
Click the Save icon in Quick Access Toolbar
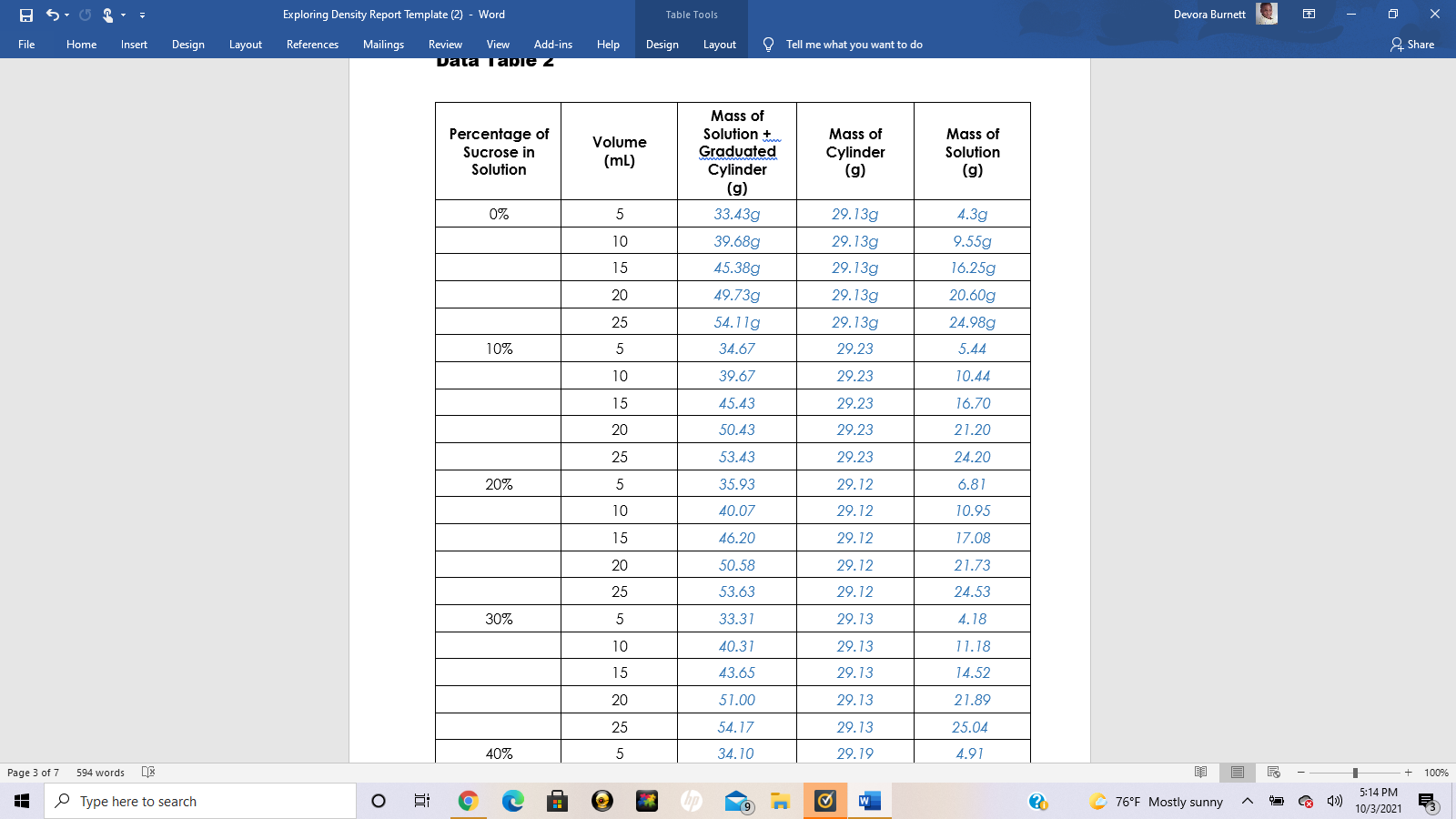pos(26,15)
